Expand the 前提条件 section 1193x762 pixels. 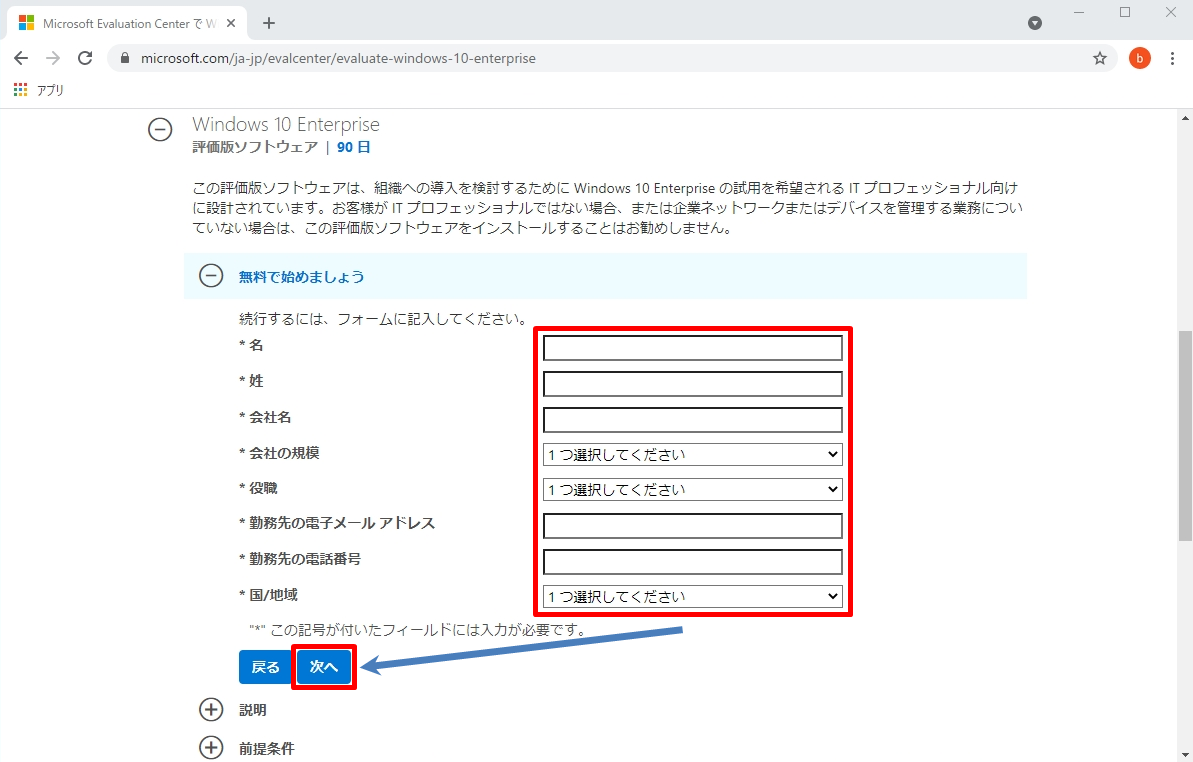point(211,748)
